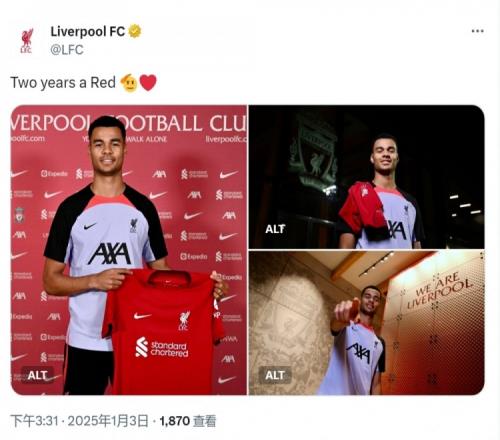
Task: Click the salute emoji in tweet text
Action: point(129,83)
